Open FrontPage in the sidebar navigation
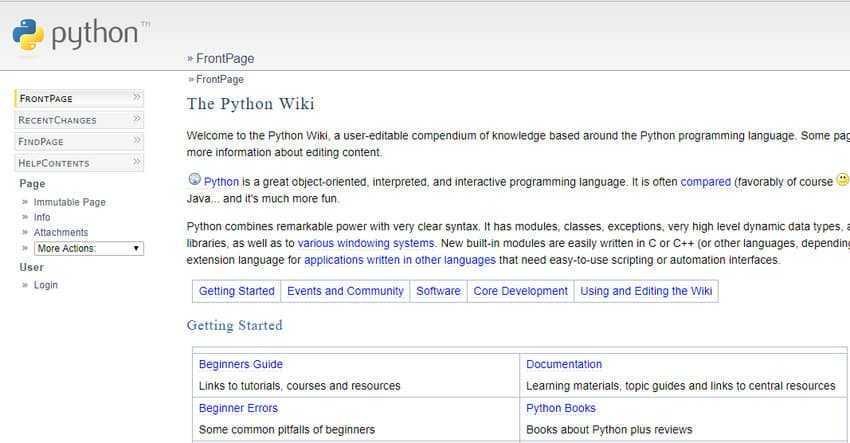Image resolution: width=850 pixels, height=443 pixels. click(79, 98)
